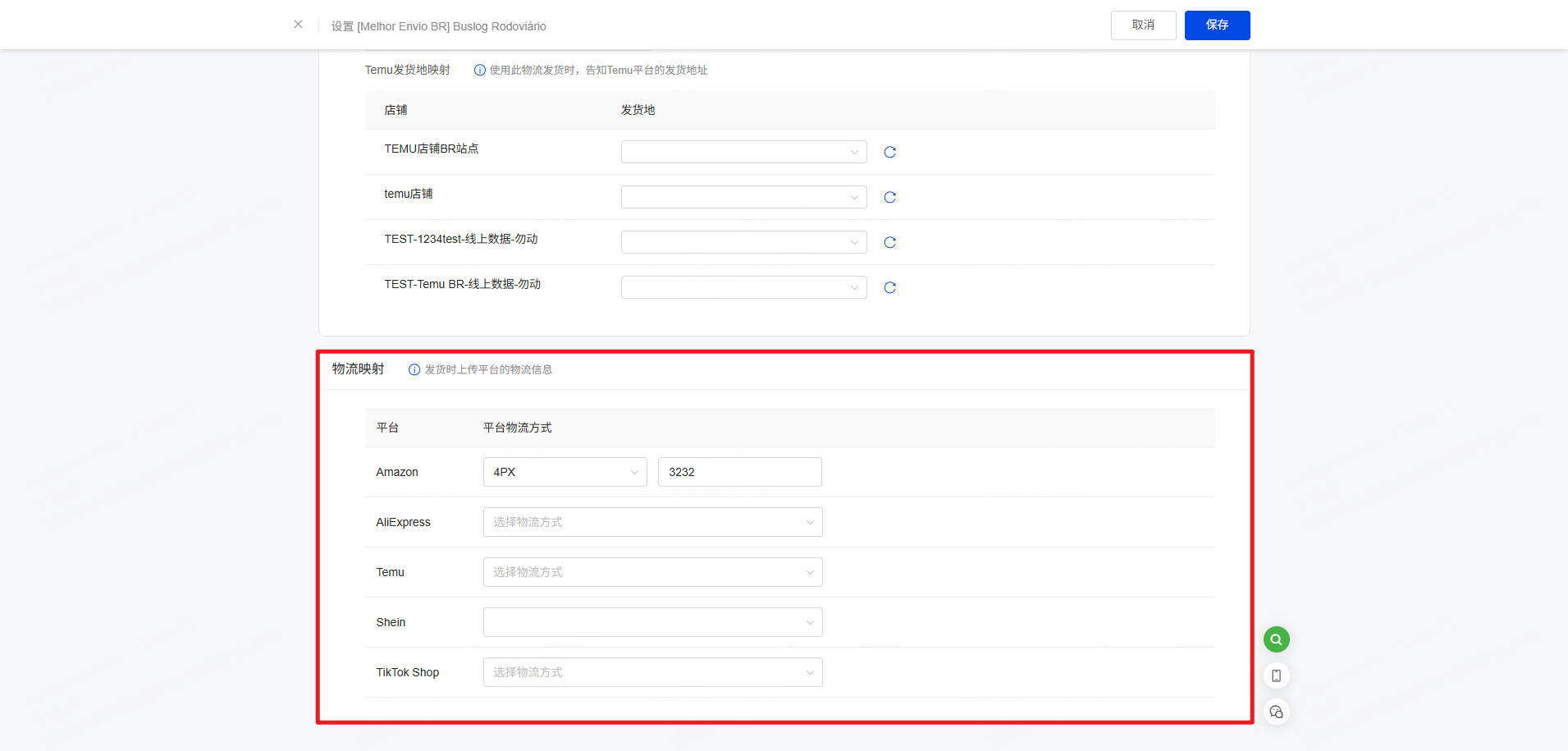Open TikTok Shop logistics method dropdown
Screen dimensions: 1568x751
(x=652, y=672)
